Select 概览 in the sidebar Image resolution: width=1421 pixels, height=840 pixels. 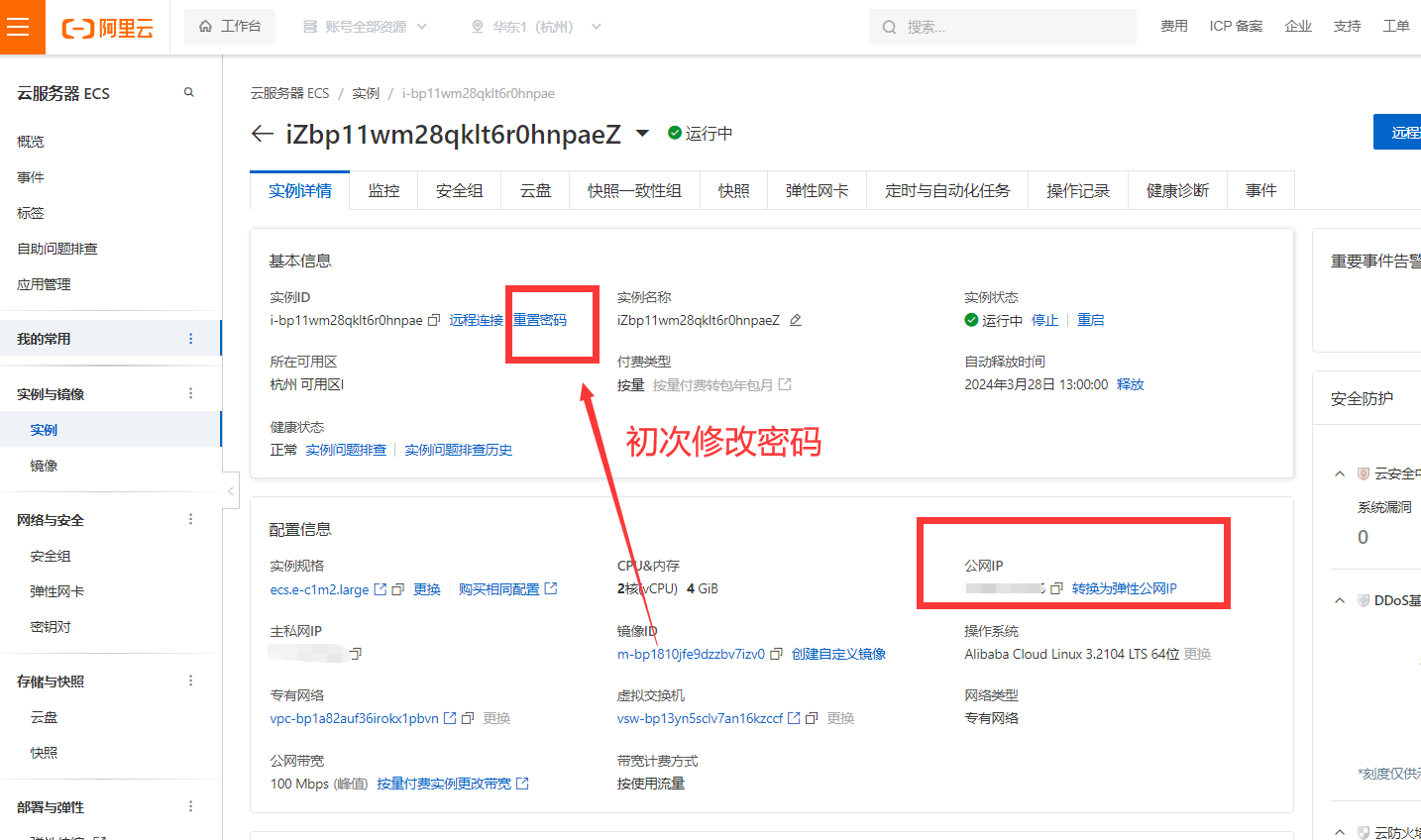pyautogui.click(x=31, y=142)
